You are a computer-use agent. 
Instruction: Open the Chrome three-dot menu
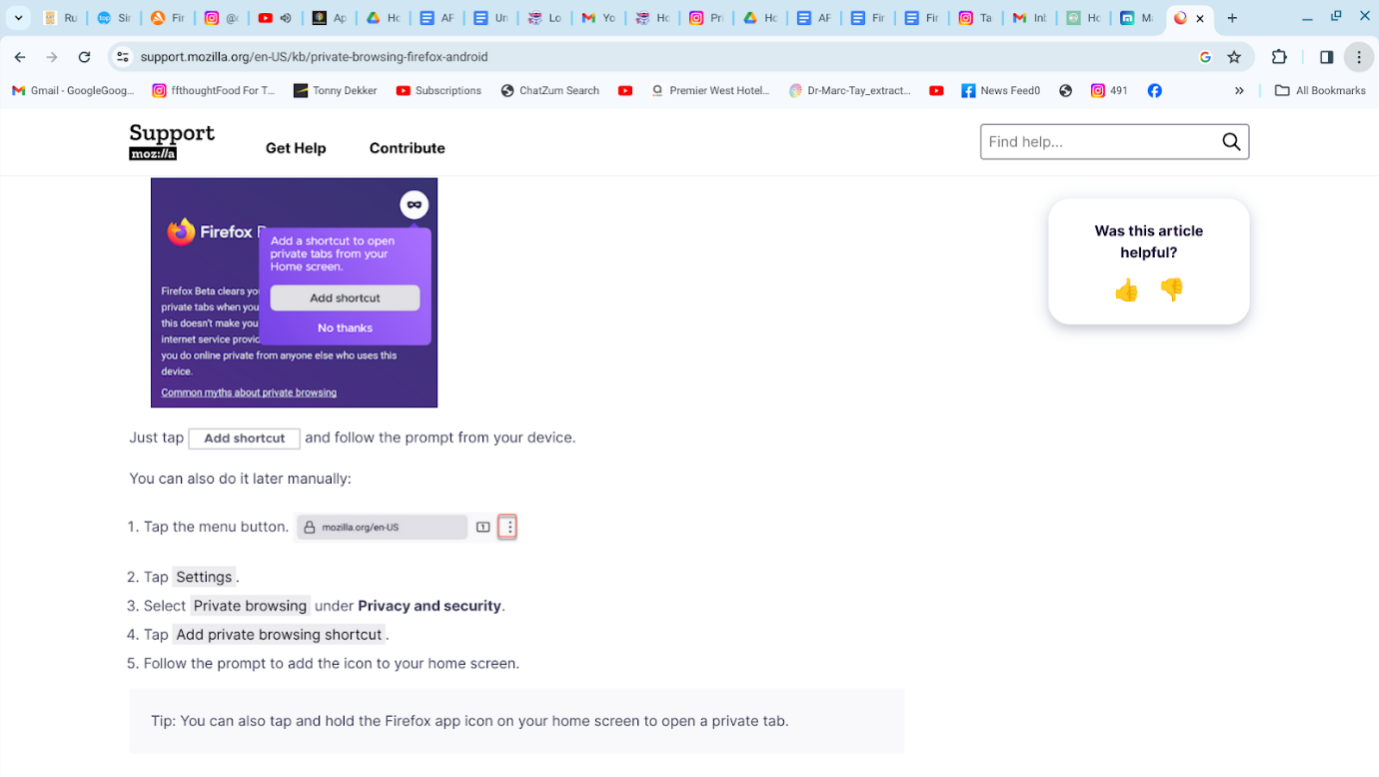click(x=1359, y=57)
